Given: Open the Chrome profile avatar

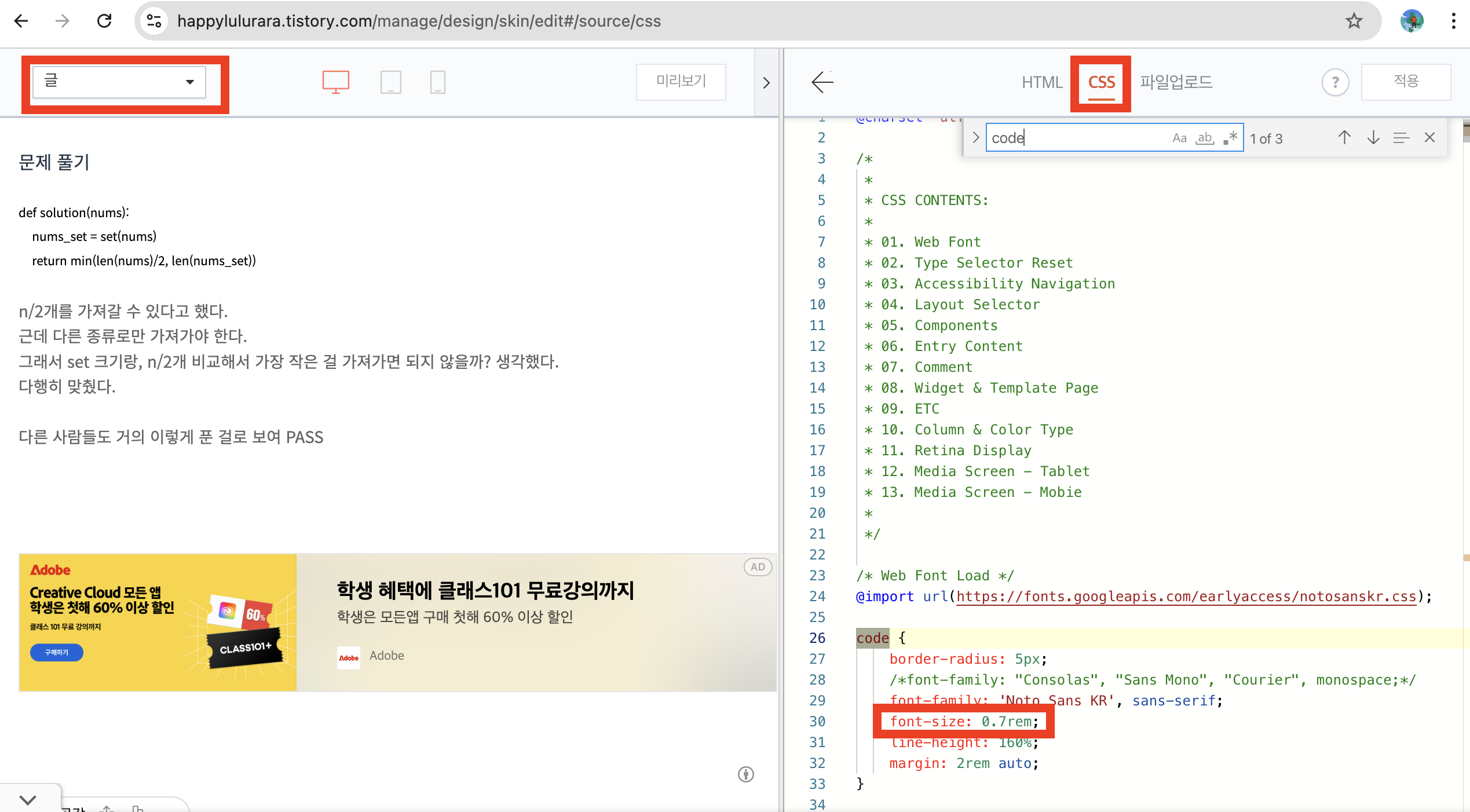Looking at the screenshot, I should click(1412, 21).
